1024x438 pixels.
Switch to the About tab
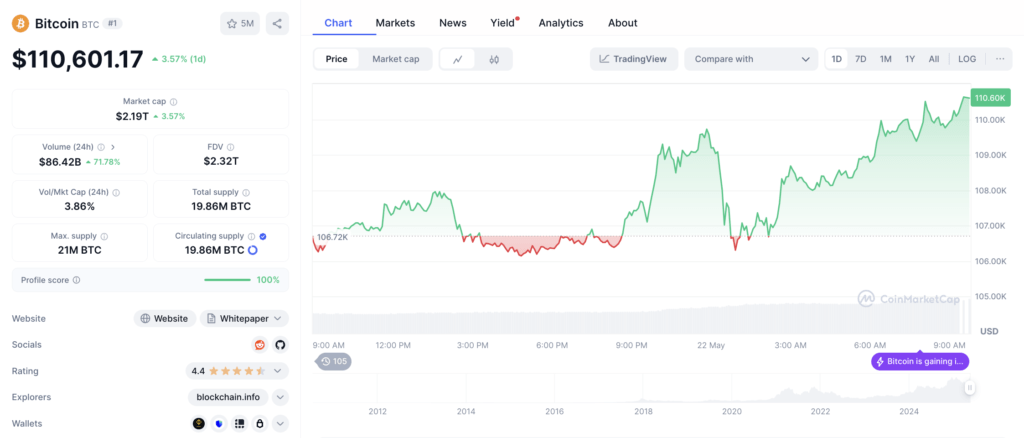(x=622, y=23)
